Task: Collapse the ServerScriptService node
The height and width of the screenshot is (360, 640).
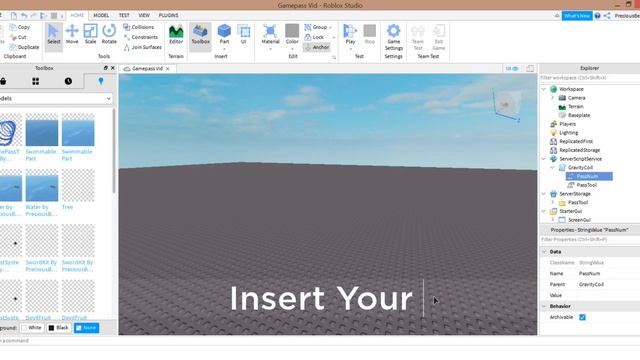Action: coord(544,159)
